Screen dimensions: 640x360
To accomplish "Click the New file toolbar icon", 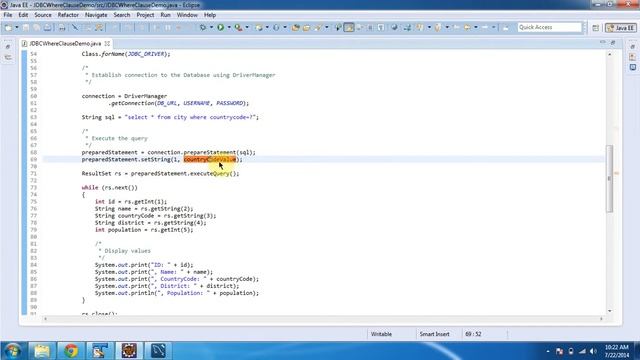I will 8,28.
